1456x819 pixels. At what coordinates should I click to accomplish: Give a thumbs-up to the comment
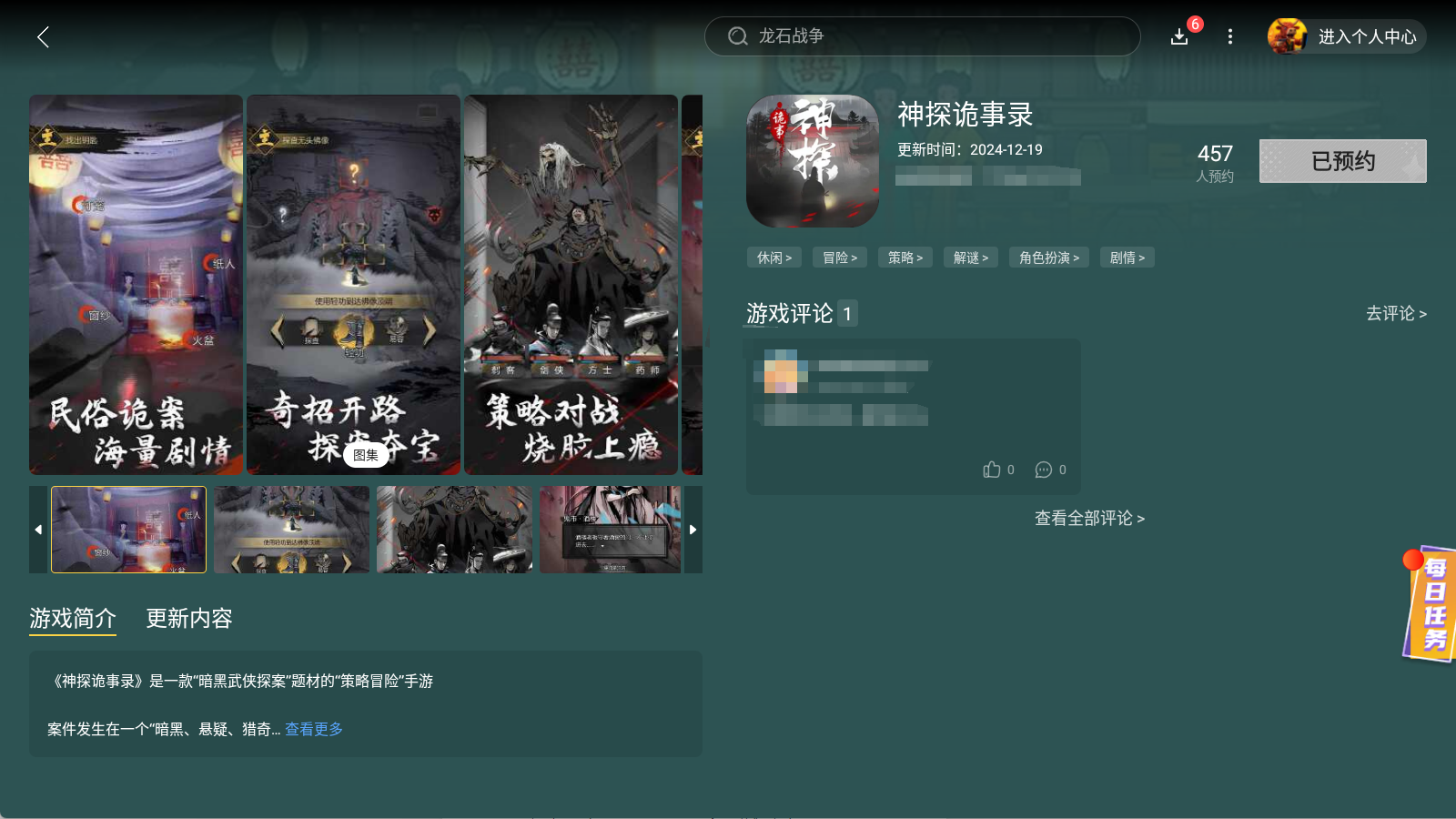point(992,470)
